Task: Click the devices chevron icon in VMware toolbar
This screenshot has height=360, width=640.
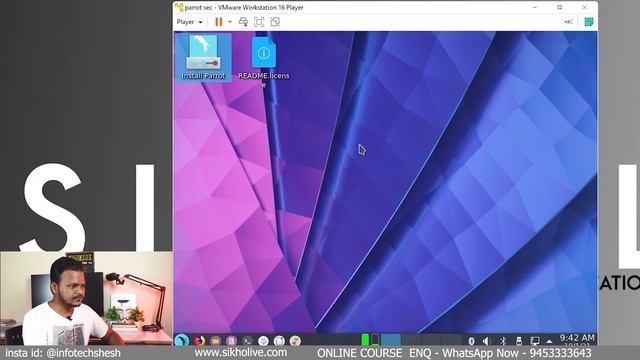Action: pyautogui.click(x=568, y=22)
